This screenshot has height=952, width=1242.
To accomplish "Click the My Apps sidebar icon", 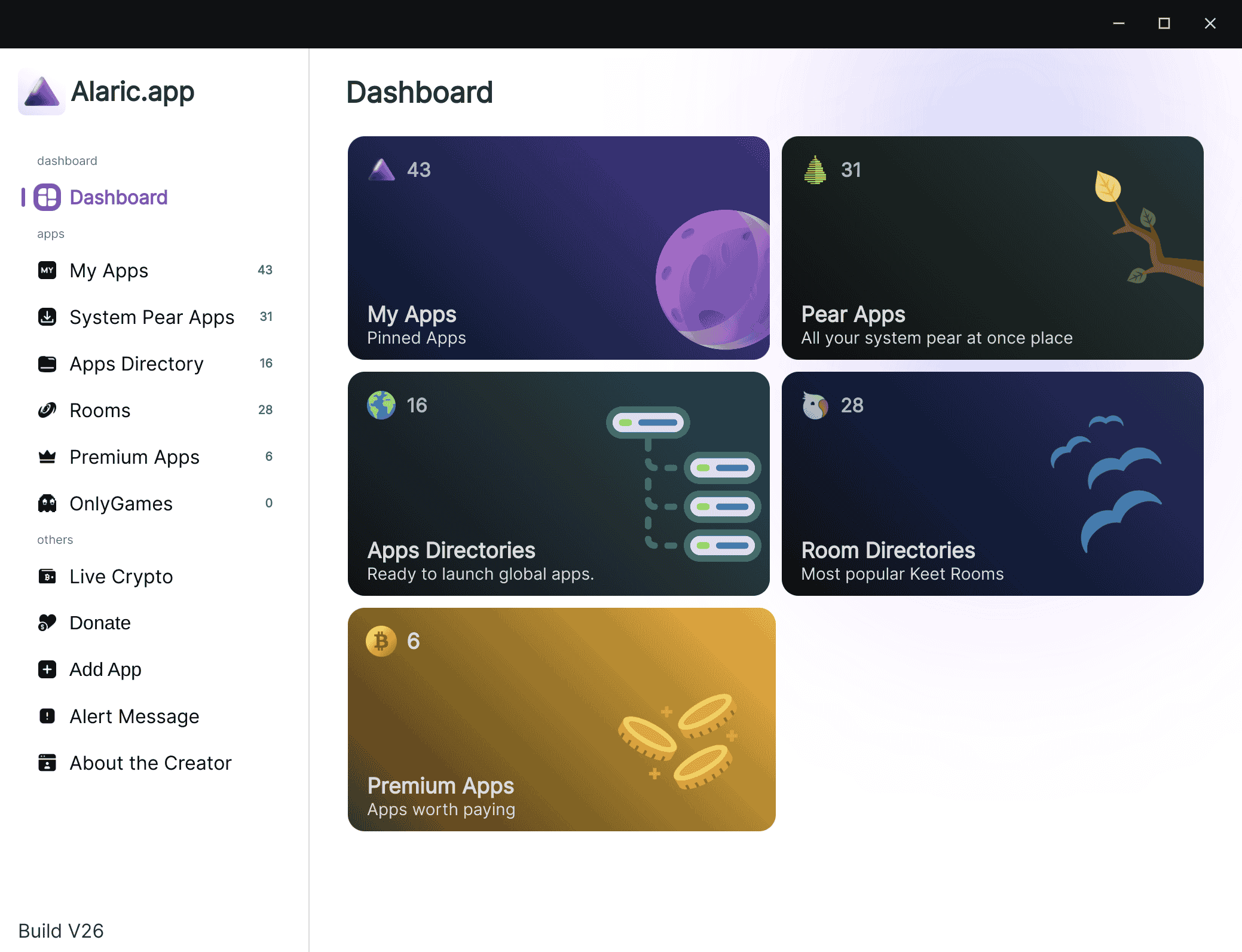I will point(47,270).
